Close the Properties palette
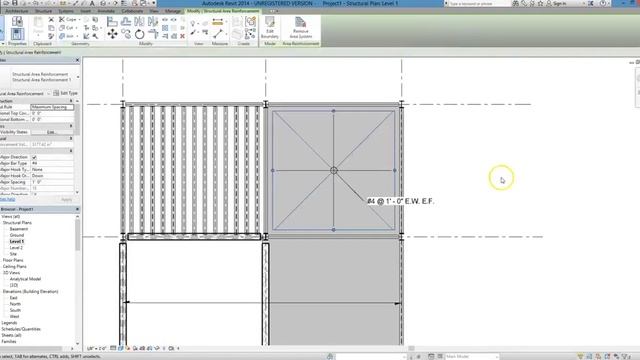The height and width of the screenshot is (360, 640). pos(78,60)
